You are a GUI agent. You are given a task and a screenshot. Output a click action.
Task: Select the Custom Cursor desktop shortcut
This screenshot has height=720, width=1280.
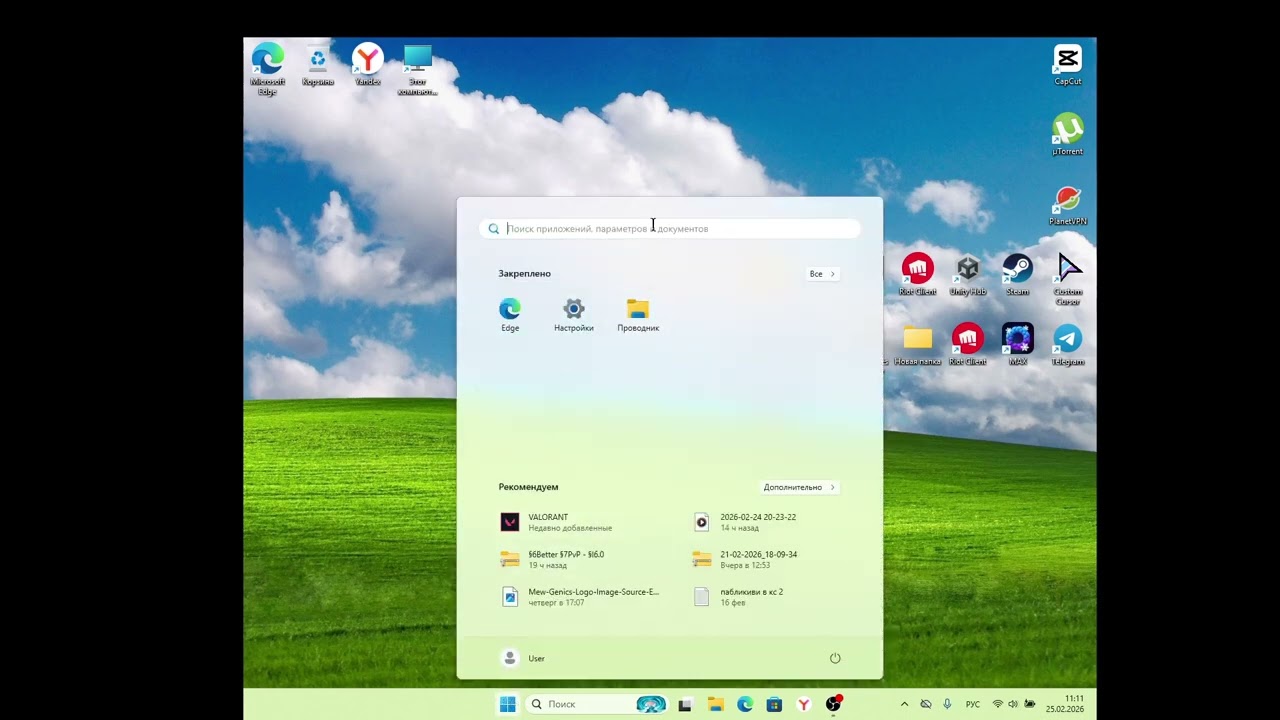(x=1068, y=279)
